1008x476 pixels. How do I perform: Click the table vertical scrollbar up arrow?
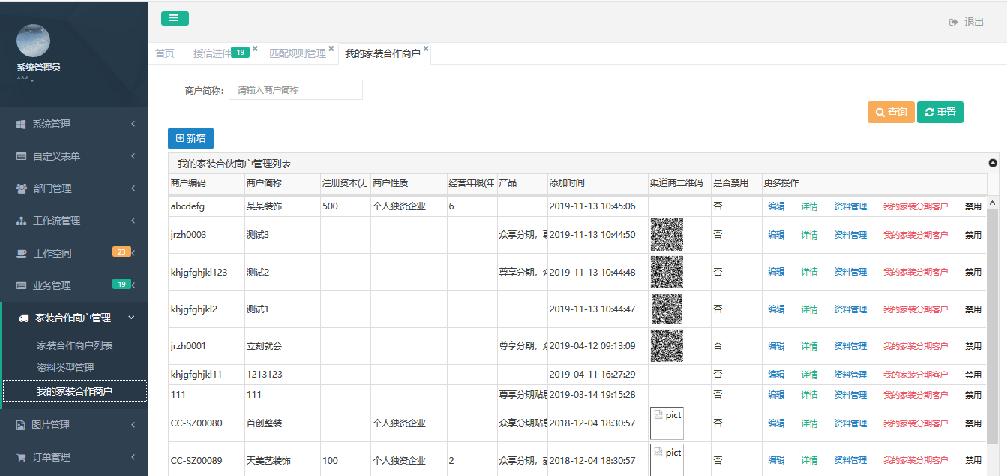993,203
